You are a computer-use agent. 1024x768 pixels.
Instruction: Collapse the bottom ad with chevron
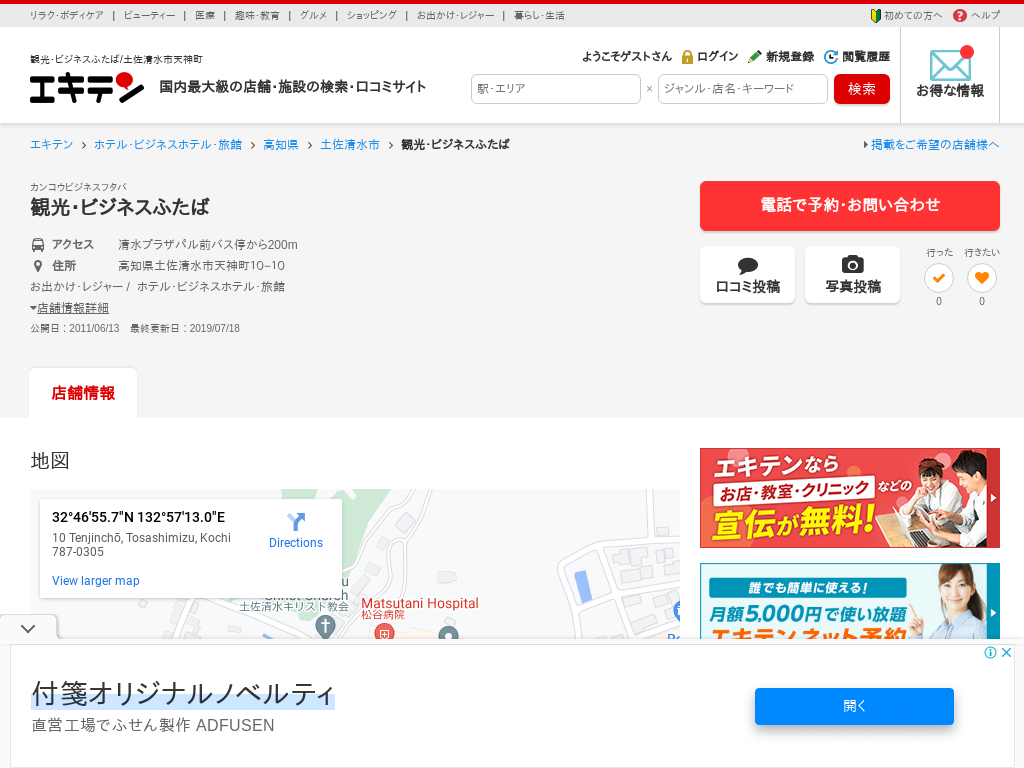tap(28, 629)
